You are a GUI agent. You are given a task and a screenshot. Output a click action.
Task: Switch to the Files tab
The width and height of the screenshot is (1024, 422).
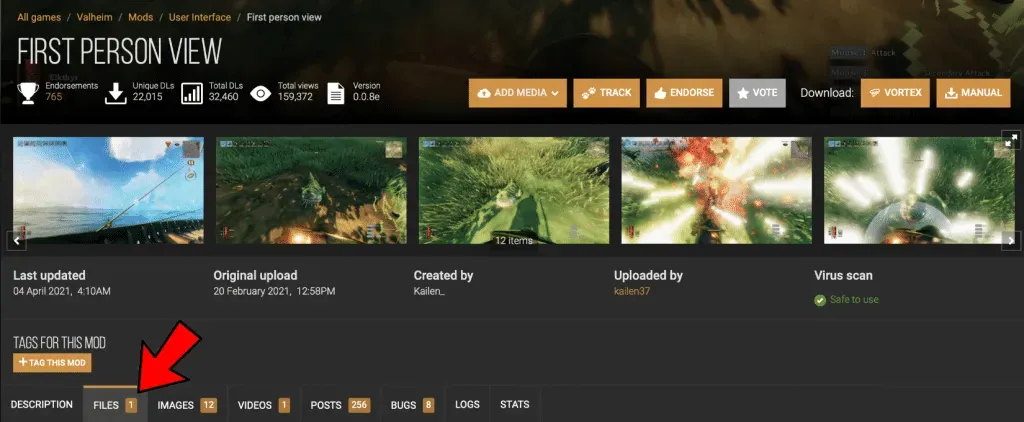[115, 405]
